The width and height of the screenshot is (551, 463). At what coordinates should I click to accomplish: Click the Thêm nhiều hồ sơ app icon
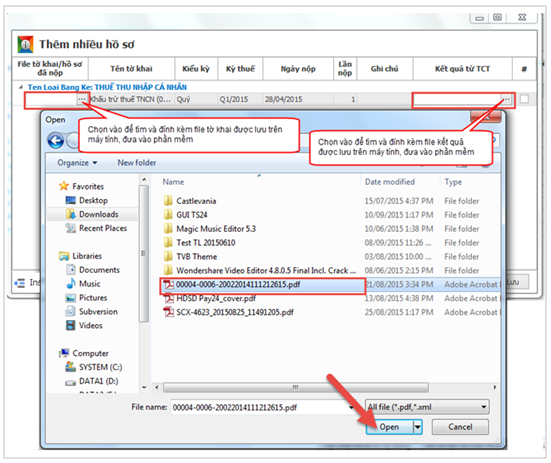[25, 44]
